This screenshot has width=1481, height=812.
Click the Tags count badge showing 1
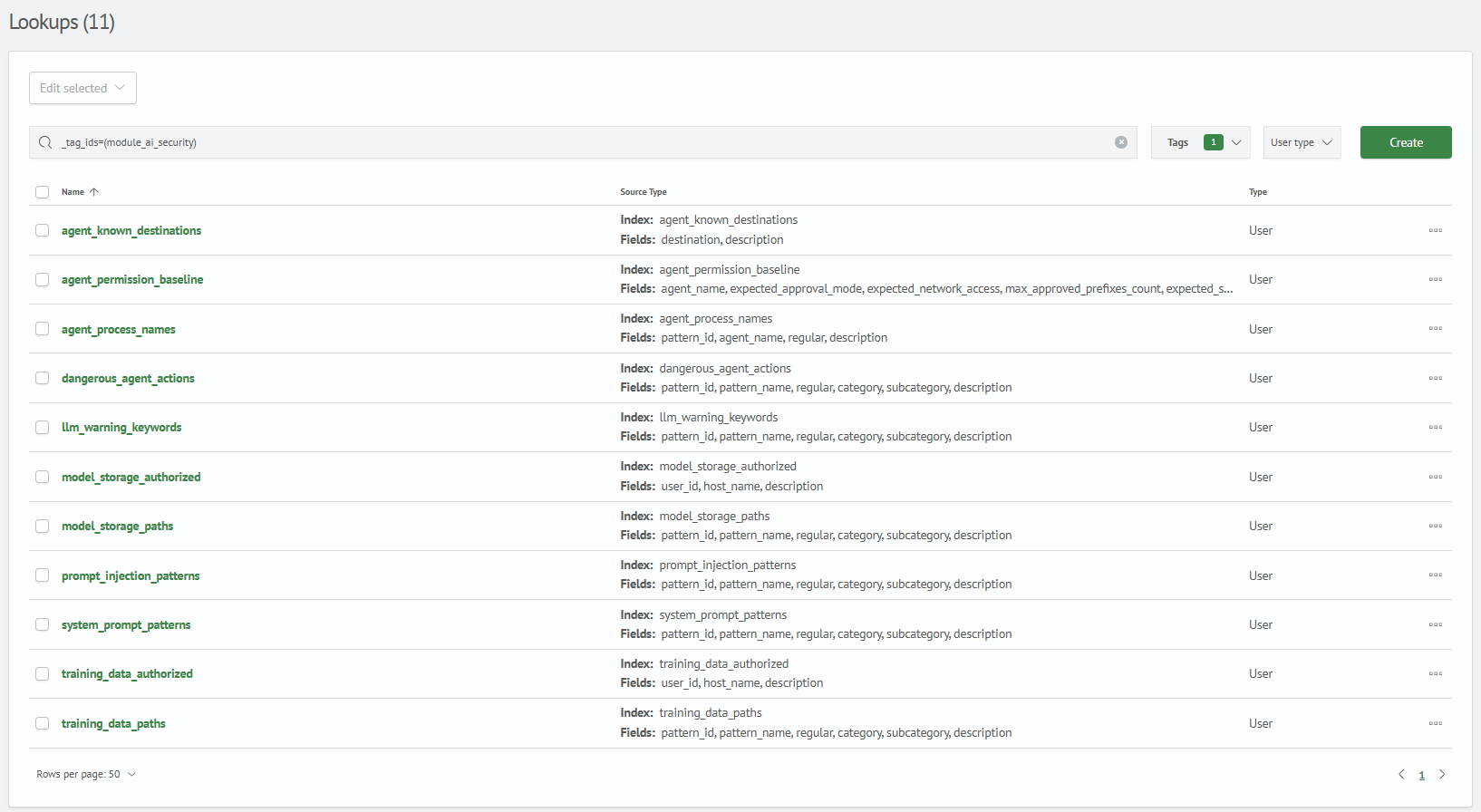[x=1213, y=142]
